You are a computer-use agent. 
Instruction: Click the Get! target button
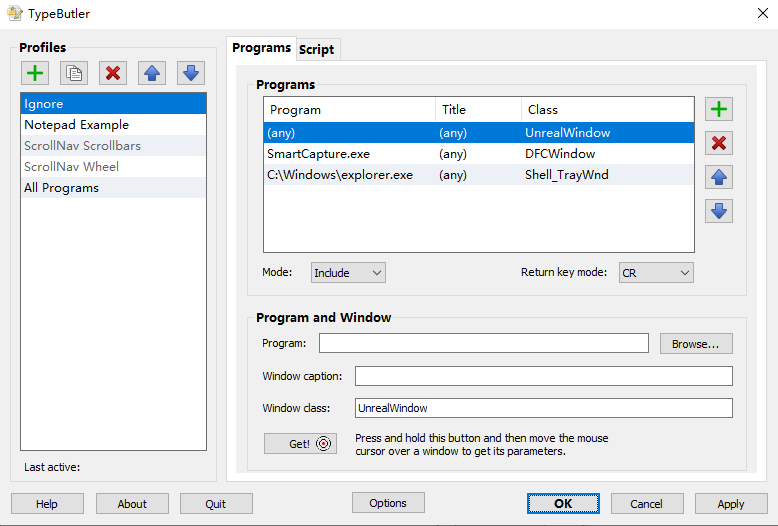pos(300,444)
